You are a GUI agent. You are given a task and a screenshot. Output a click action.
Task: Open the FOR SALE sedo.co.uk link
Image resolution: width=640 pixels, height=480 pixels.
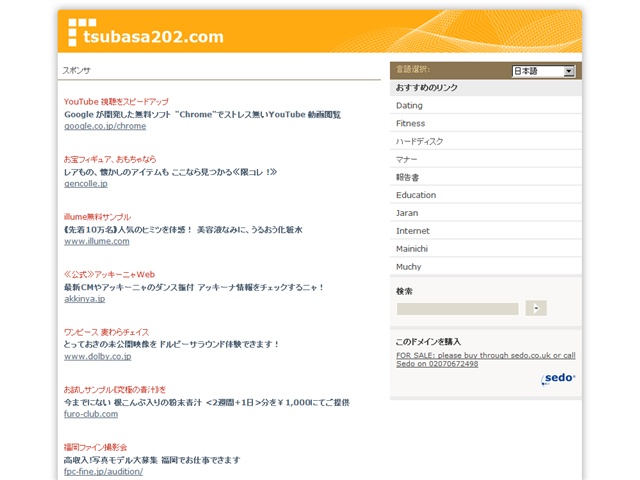(486, 360)
